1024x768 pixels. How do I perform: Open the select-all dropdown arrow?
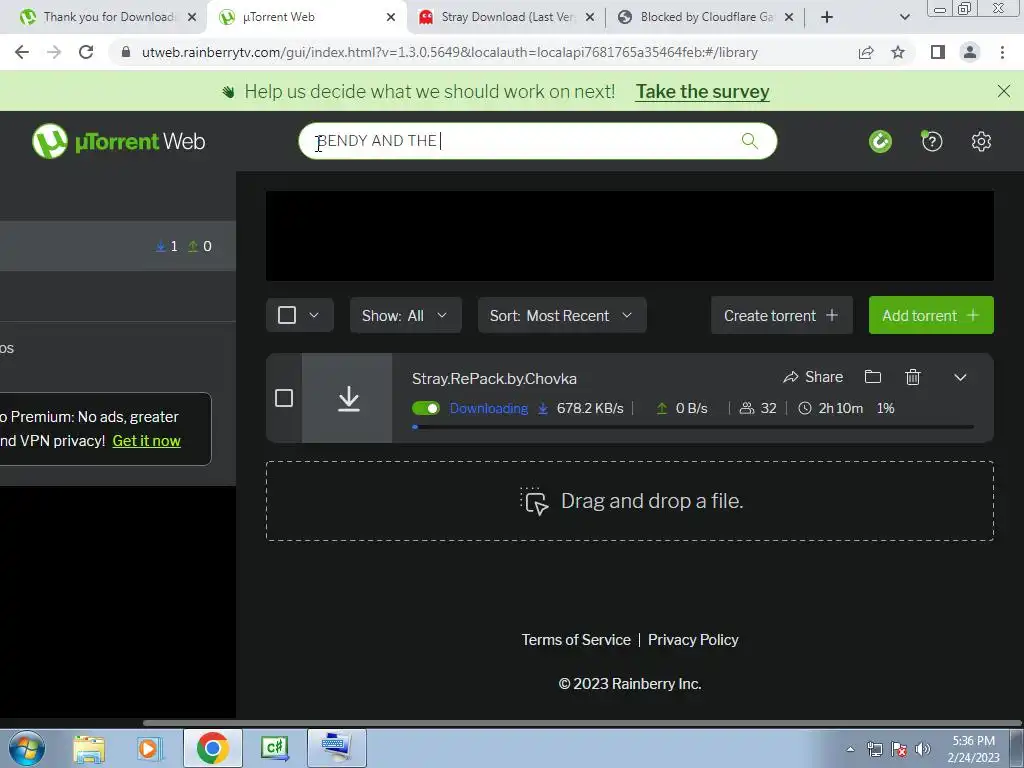[x=314, y=315]
